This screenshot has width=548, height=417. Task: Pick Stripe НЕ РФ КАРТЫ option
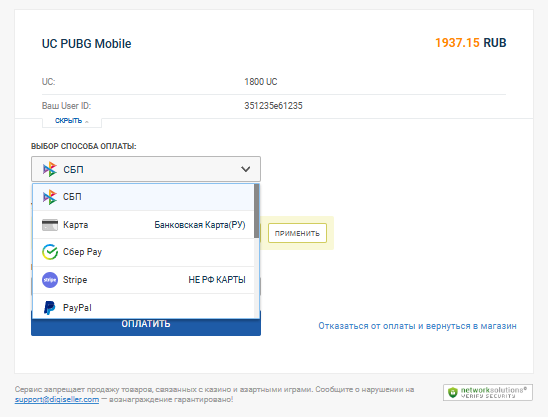coord(143,280)
